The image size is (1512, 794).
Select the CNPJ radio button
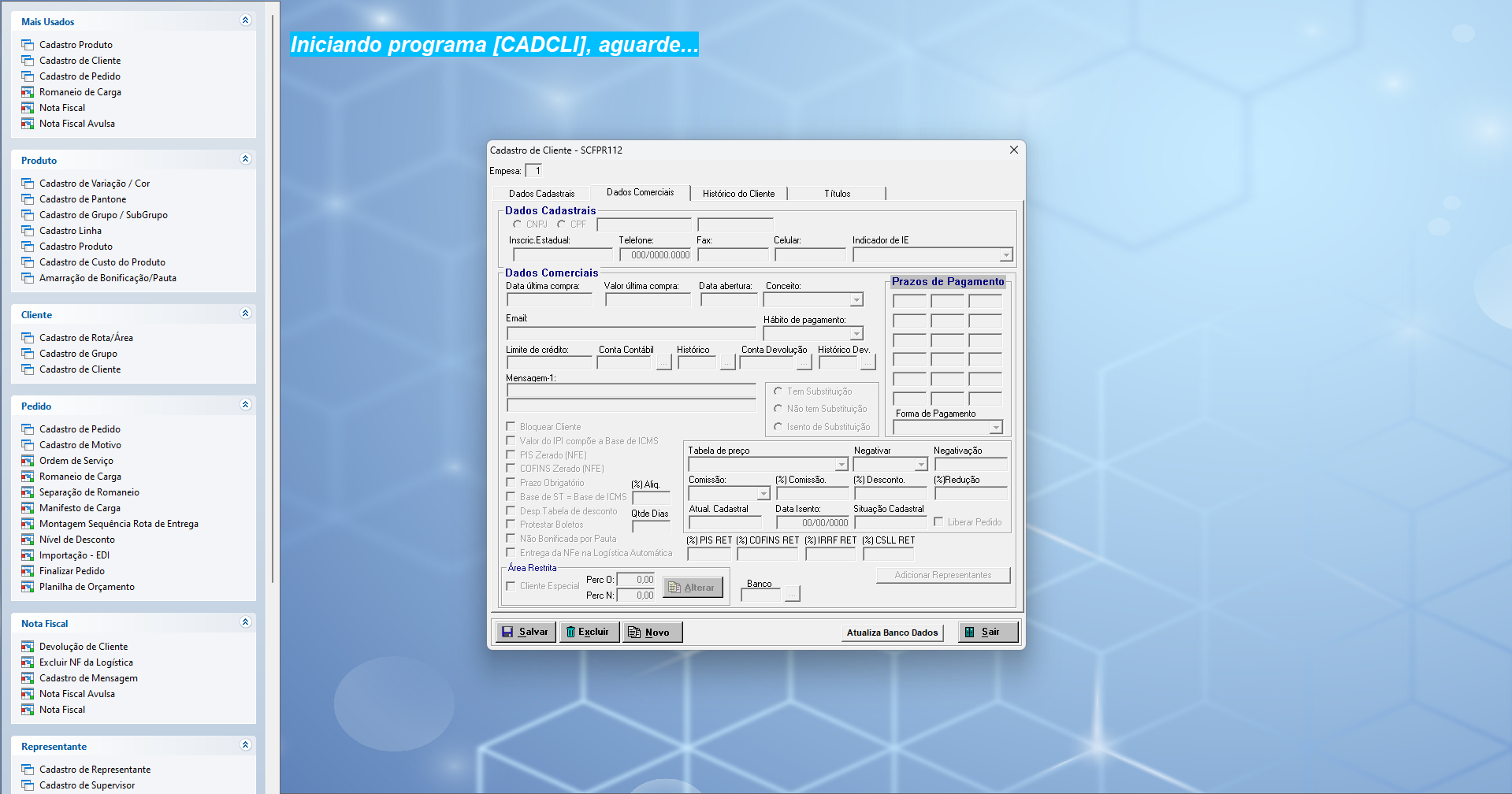pyautogui.click(x=518, y=224)
